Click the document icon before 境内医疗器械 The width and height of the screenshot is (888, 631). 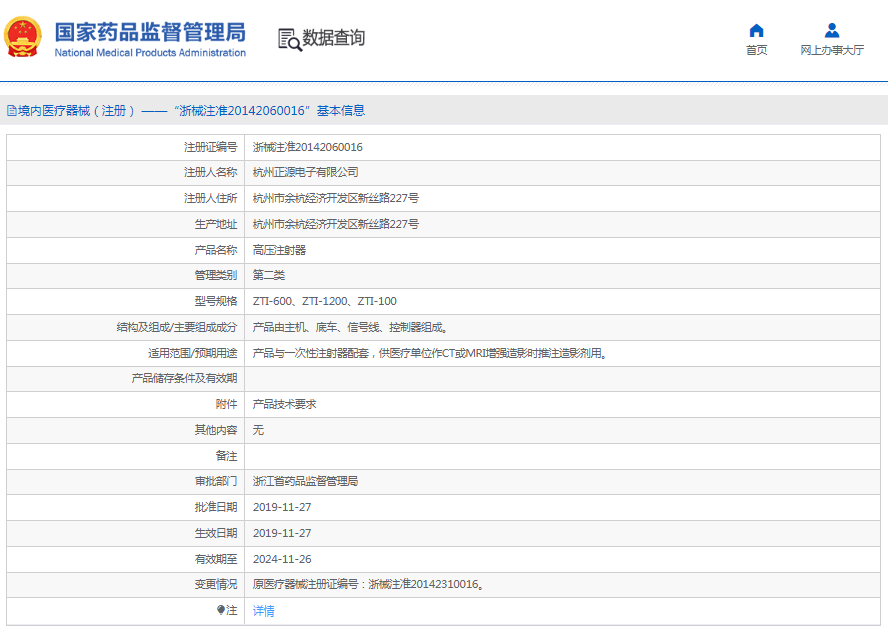click(11, 111)
